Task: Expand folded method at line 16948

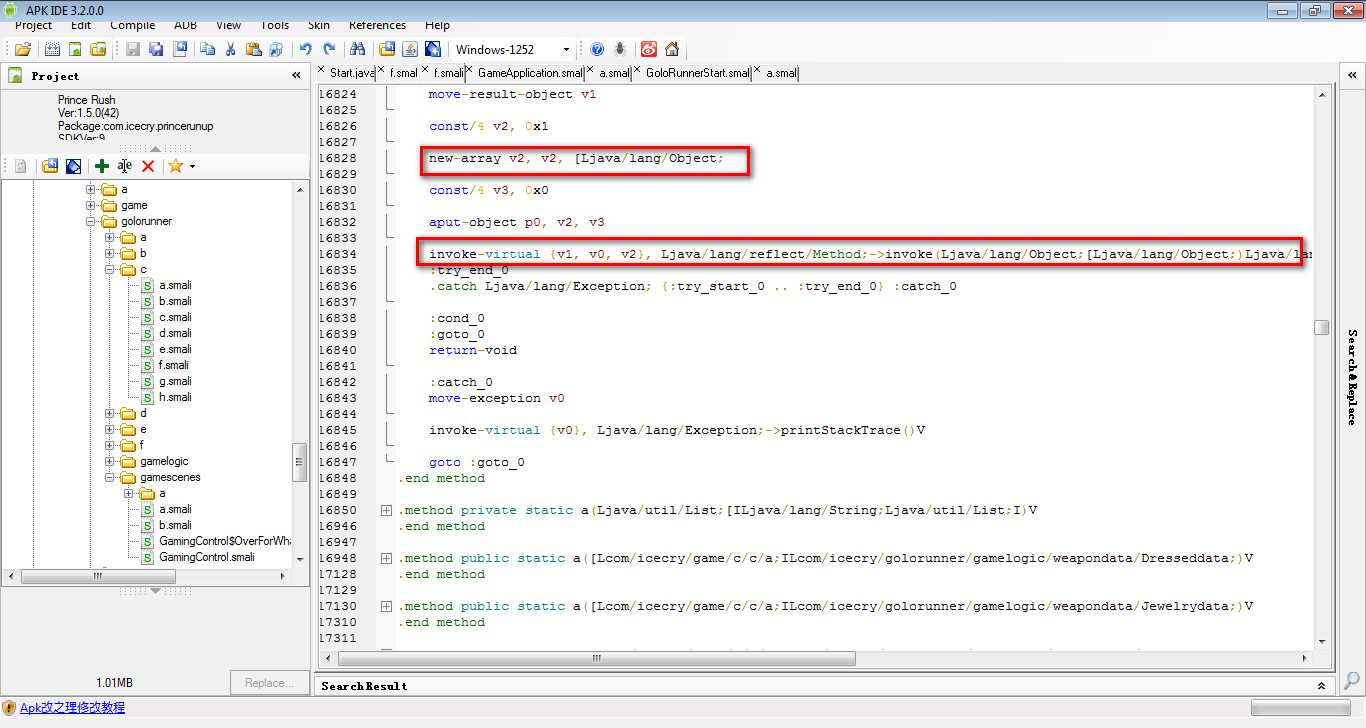Action: click(x=386, y=558)
